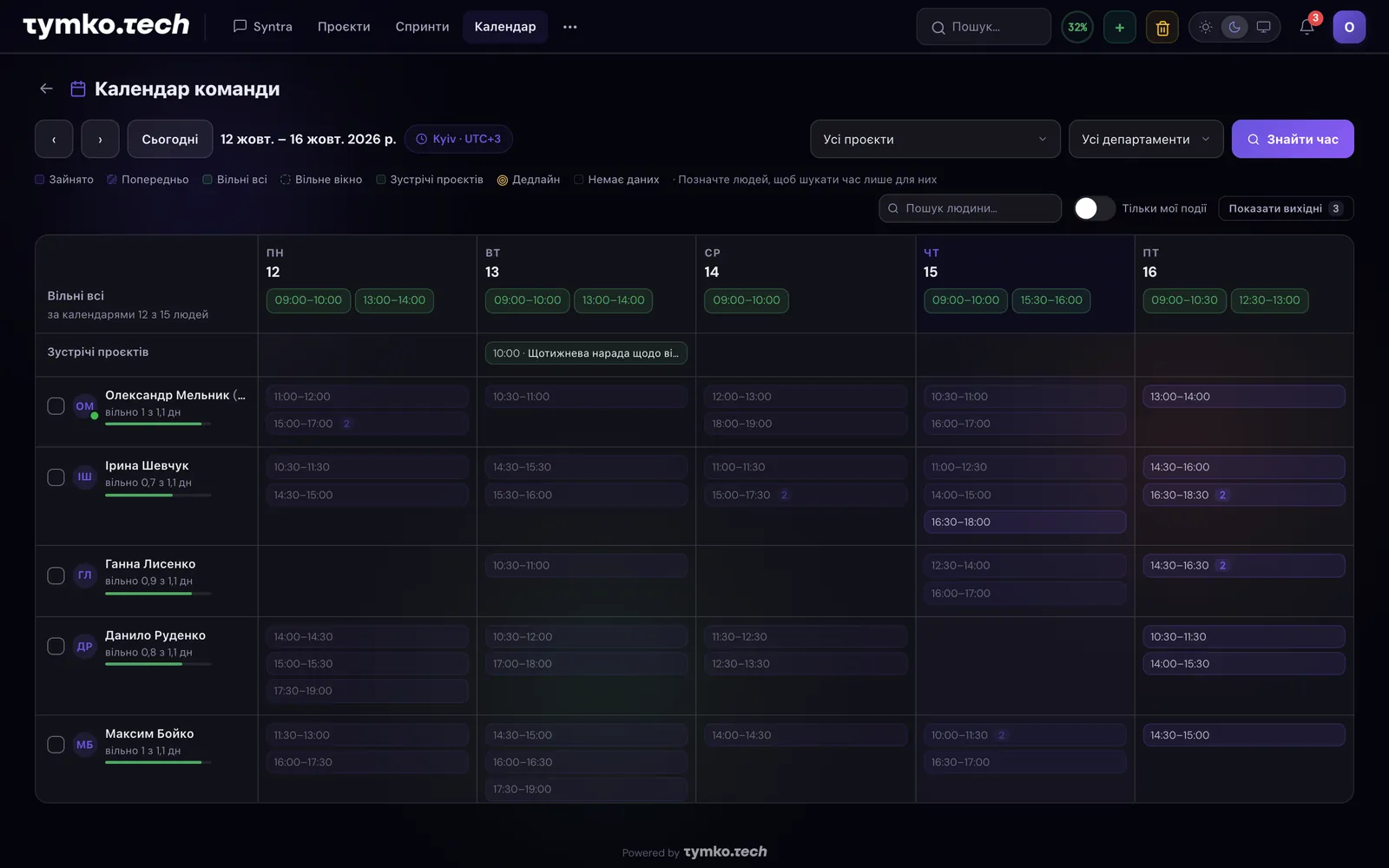Click the 32% progress indicator
Screen dimensions: 1389x868
tap(1077, 27)
